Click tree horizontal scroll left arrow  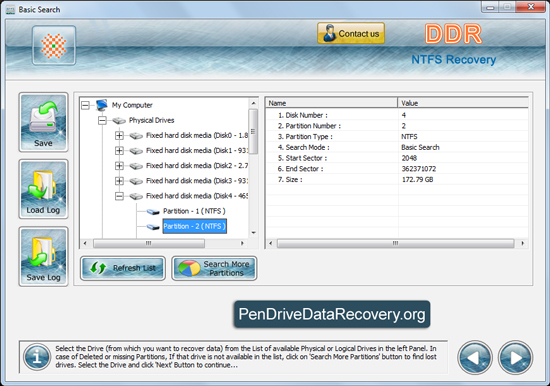point(85,243)
